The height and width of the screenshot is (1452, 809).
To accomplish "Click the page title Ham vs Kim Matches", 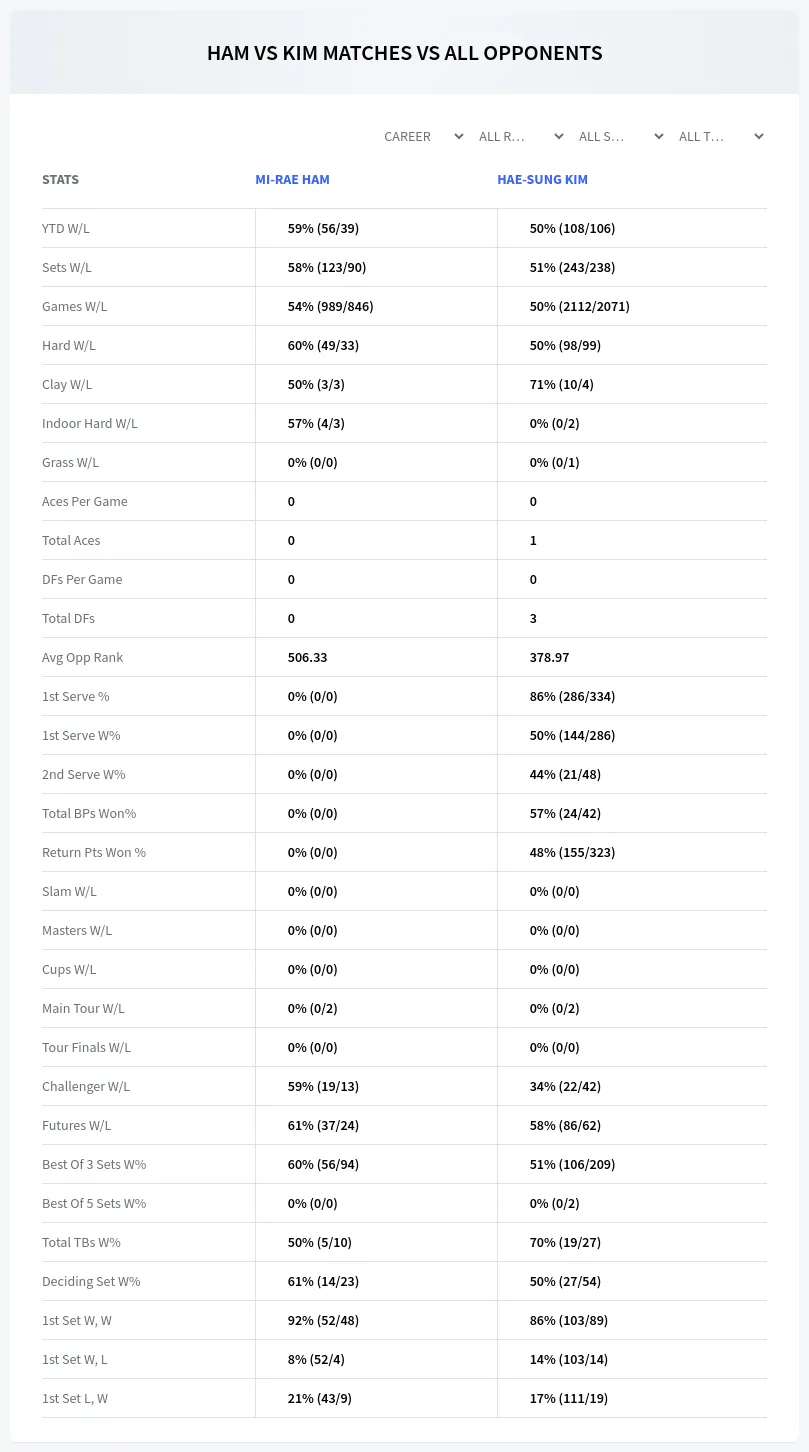I will (404, 53).
